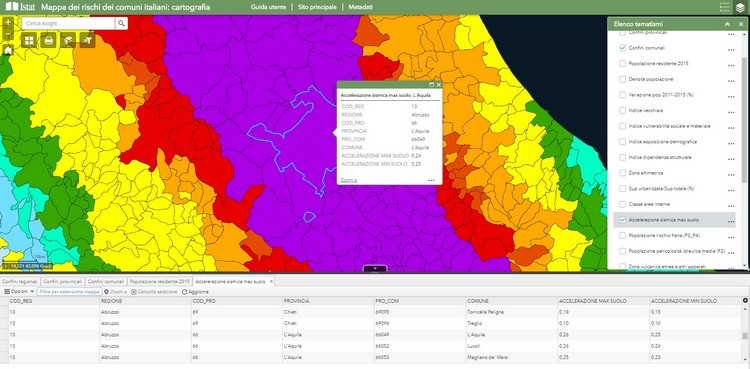Open the basemap gallery grid tool
The width and height of the screenshot is (750, 369).
29,41
